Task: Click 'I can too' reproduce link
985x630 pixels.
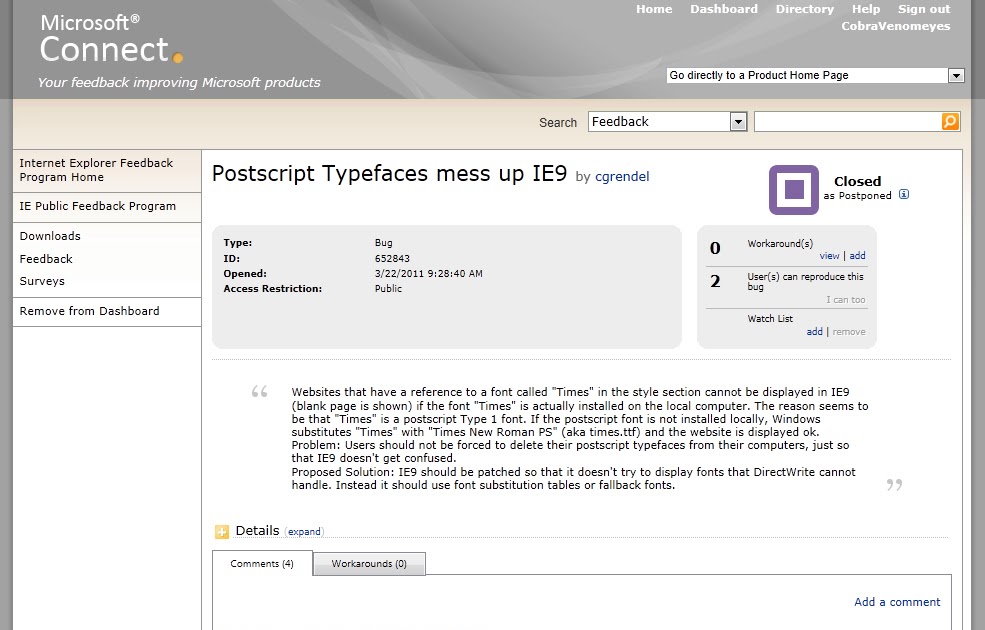Action: (x=846, y=300)
